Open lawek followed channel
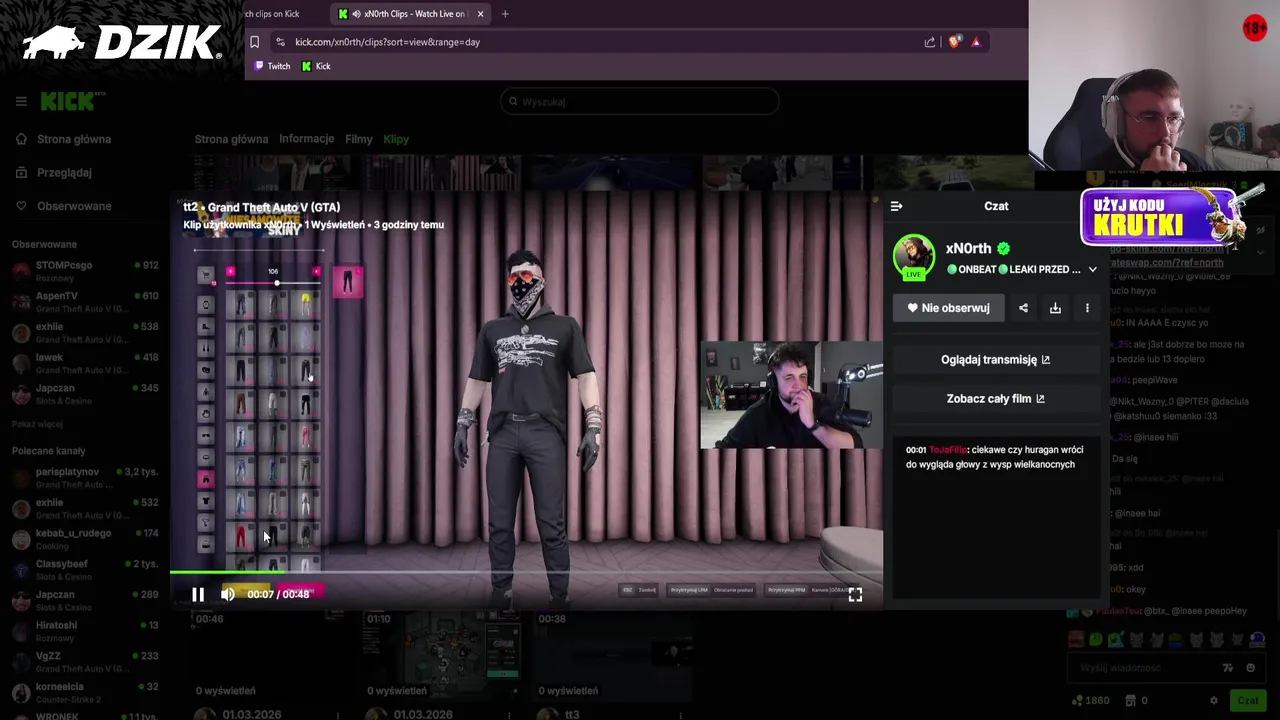Image resolution: width=1280 pixels, height=720 pixels. point(85,362)
